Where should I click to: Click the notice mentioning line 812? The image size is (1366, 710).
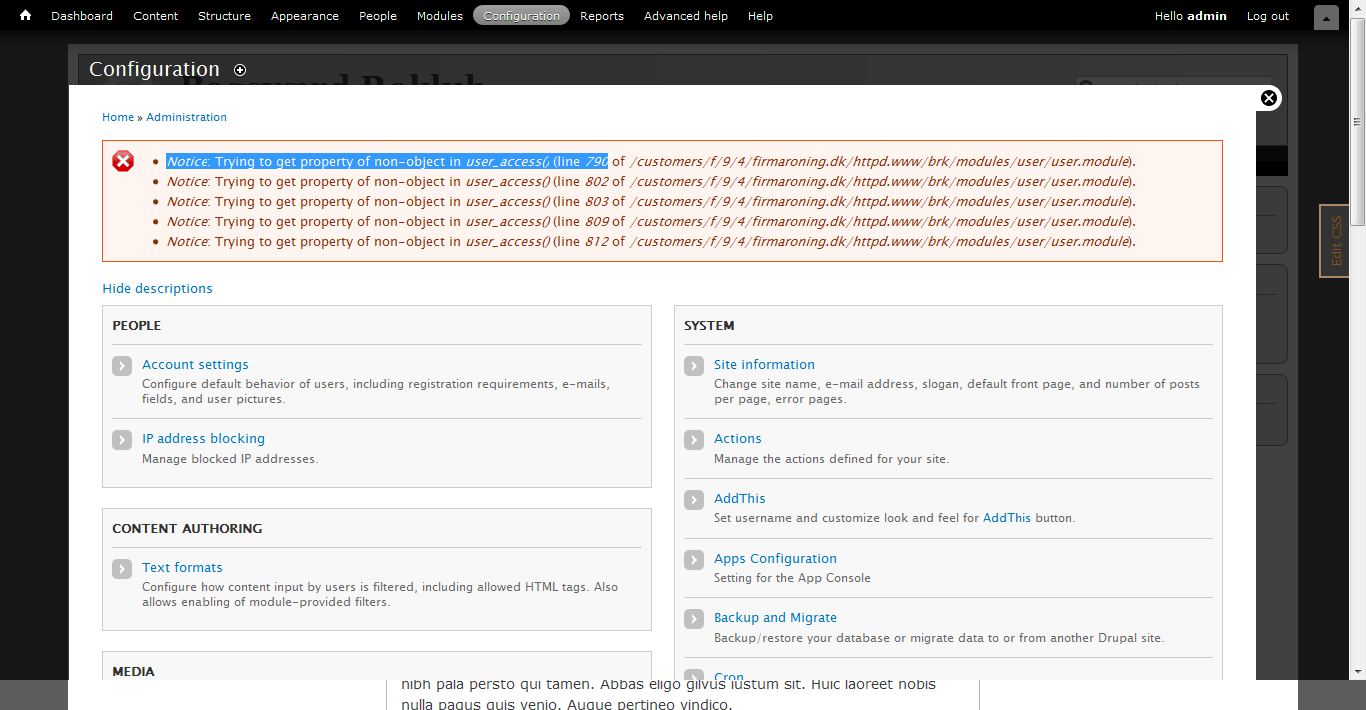(651, 242)
